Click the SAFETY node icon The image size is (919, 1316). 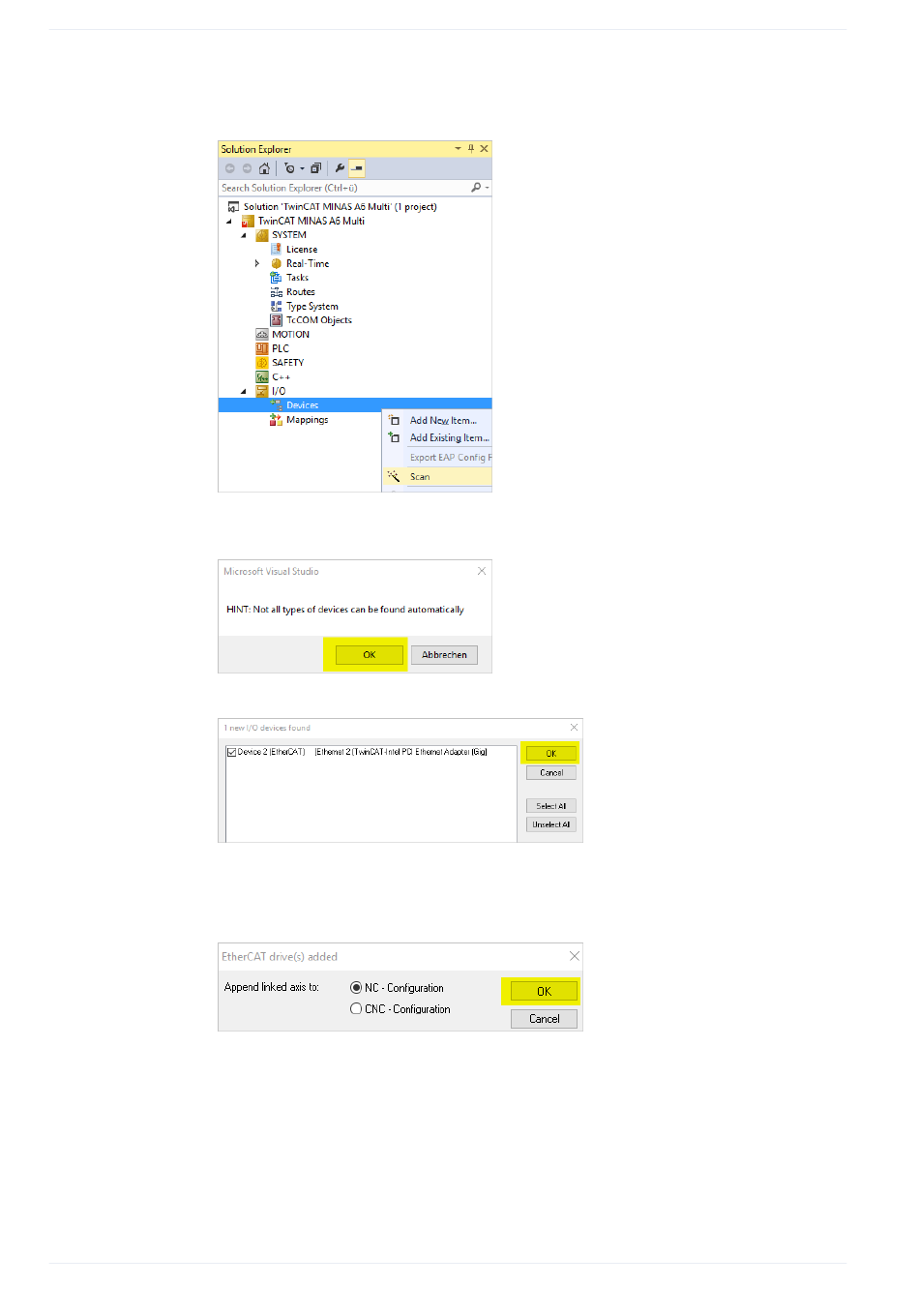click(x=261, y=363)
